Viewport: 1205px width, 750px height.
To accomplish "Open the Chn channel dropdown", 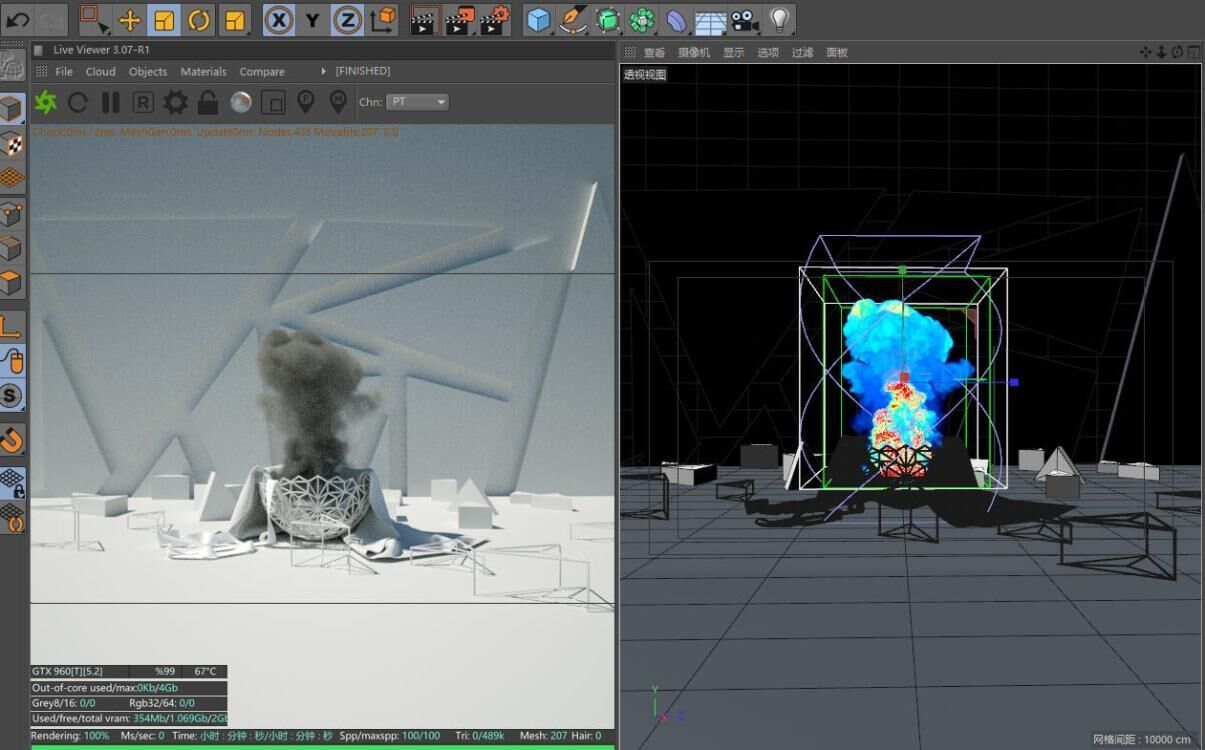I will click(418, 102).
